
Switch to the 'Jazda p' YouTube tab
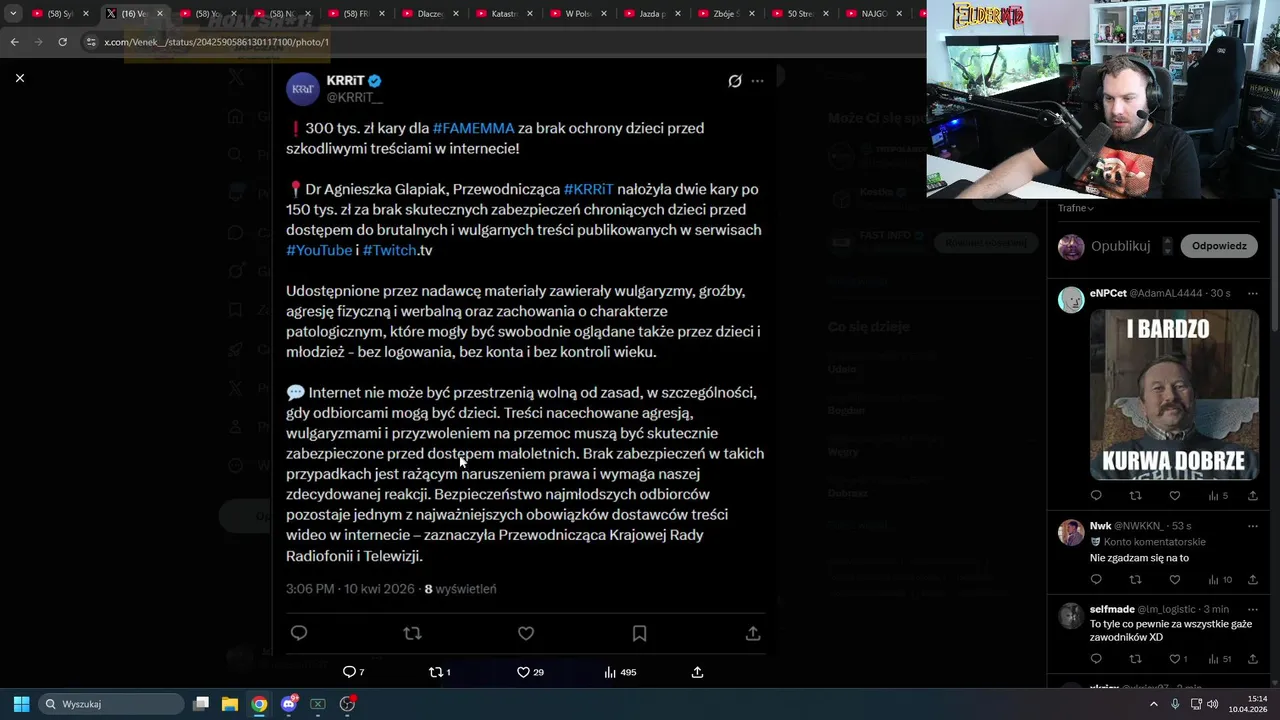[652, 14]
